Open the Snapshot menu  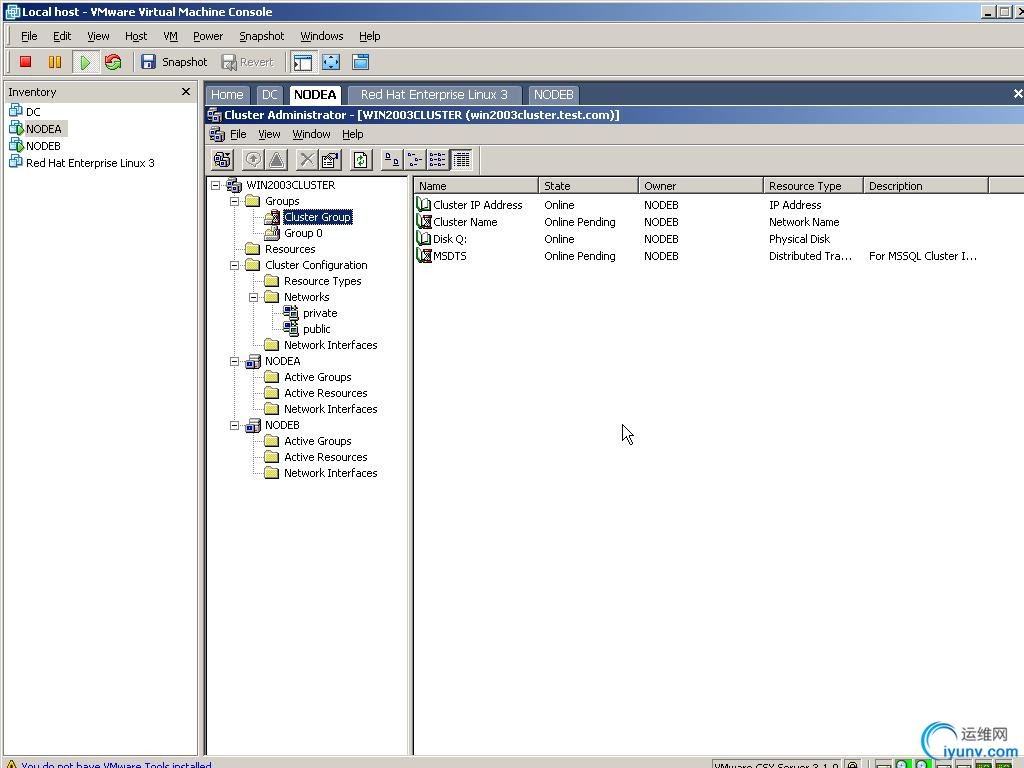pos(261,36)
